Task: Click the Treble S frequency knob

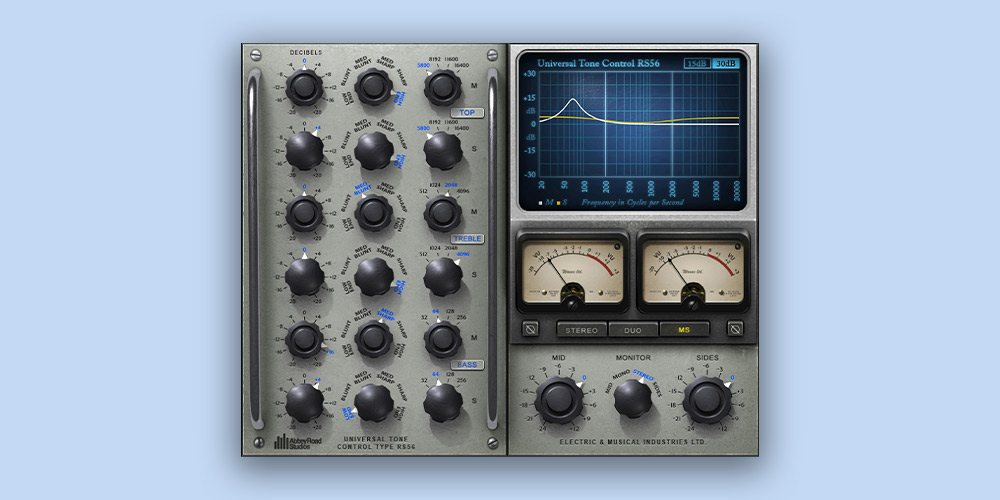Action: (443, 277)
